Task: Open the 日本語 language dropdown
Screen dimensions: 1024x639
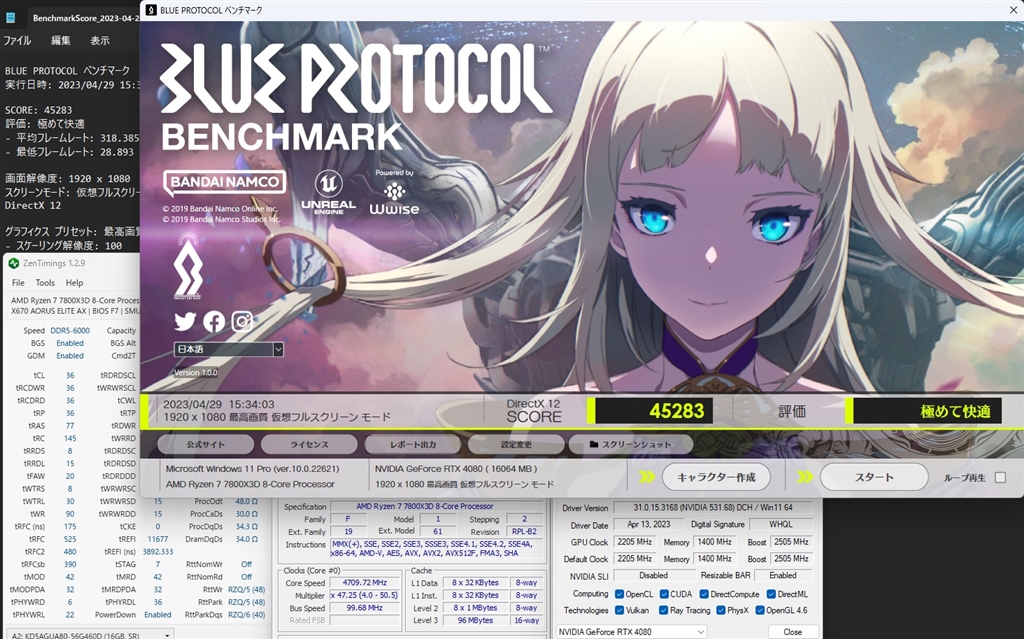Action: pos(229,350)
